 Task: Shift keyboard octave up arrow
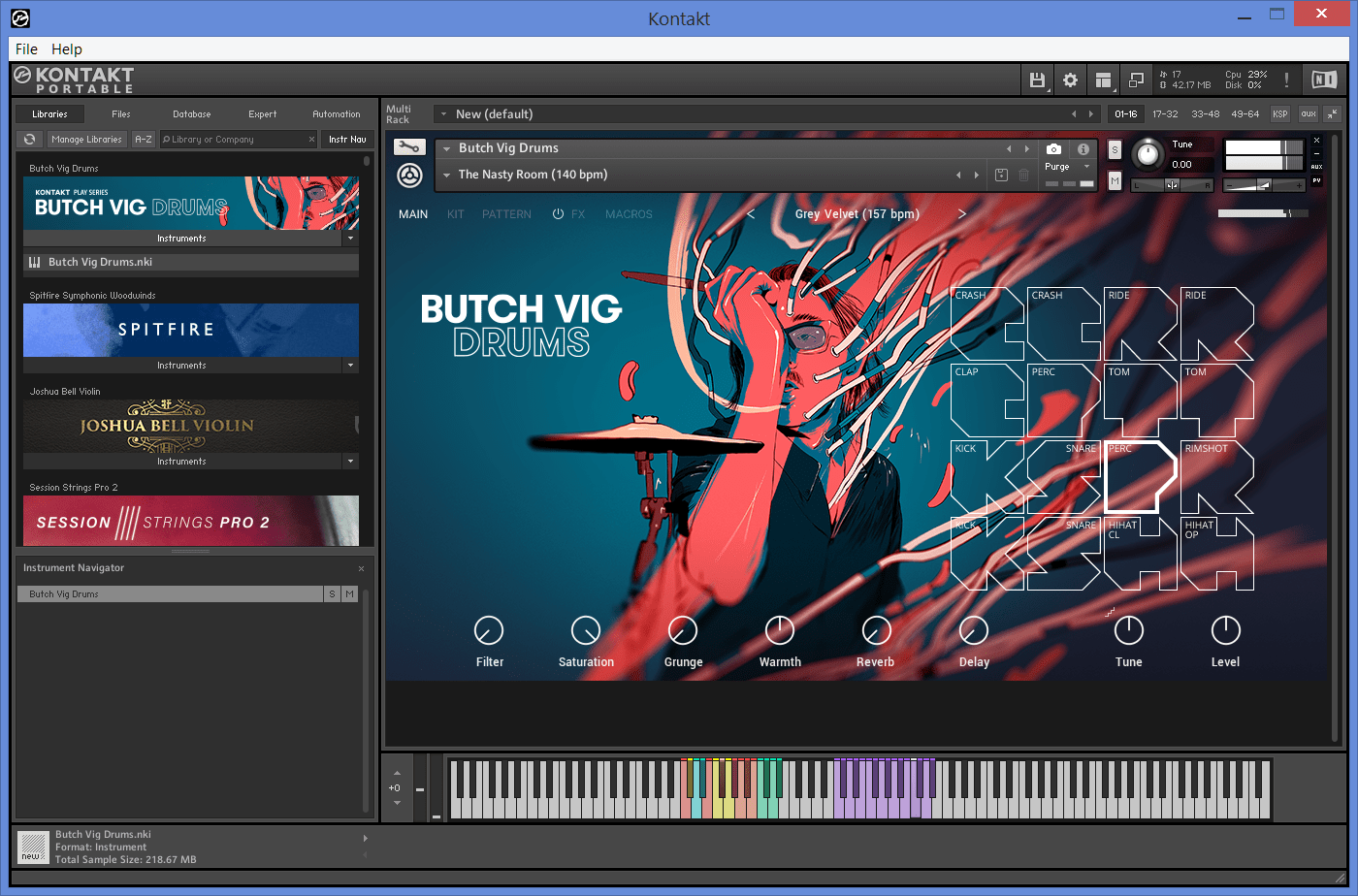396,773
